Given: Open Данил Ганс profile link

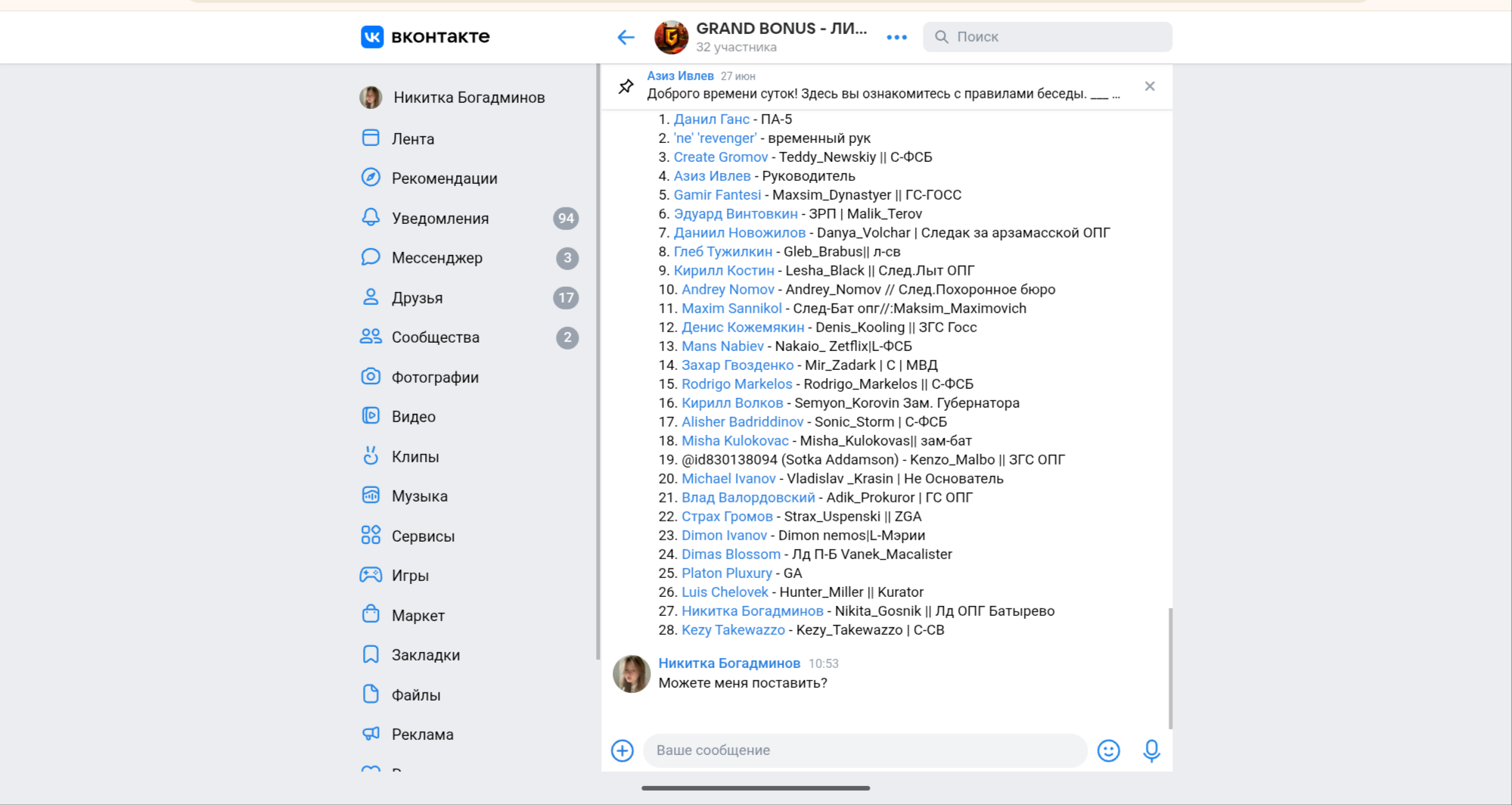Looking at the screenshot, I should click(x=712, y=119).
